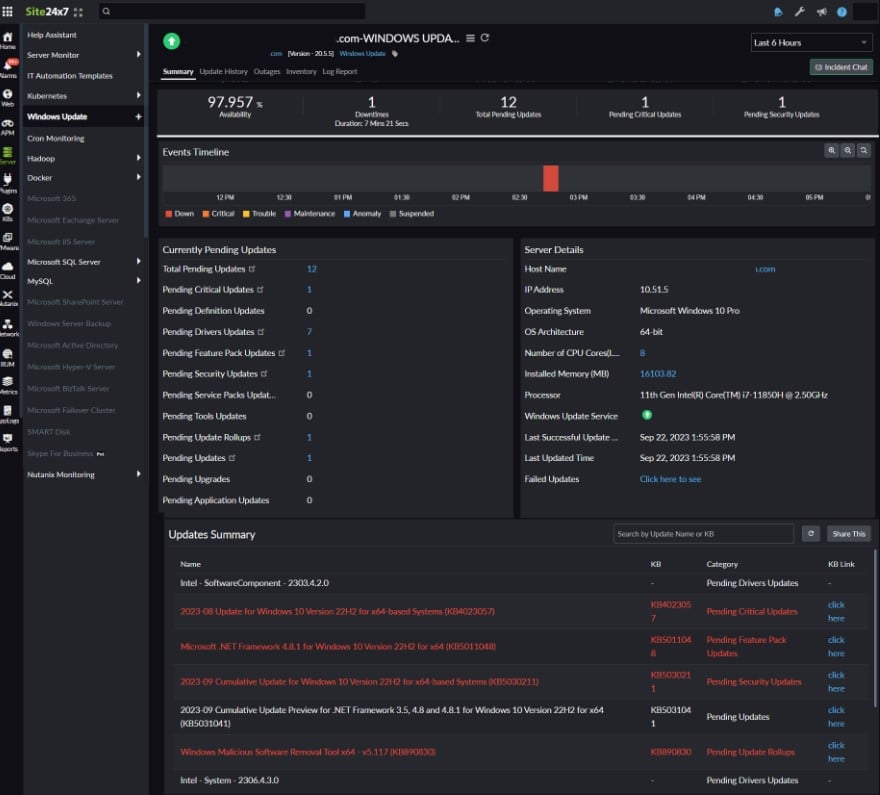Expand the Docker submenu
Screen dimensions: 880x795
(138, 177)
